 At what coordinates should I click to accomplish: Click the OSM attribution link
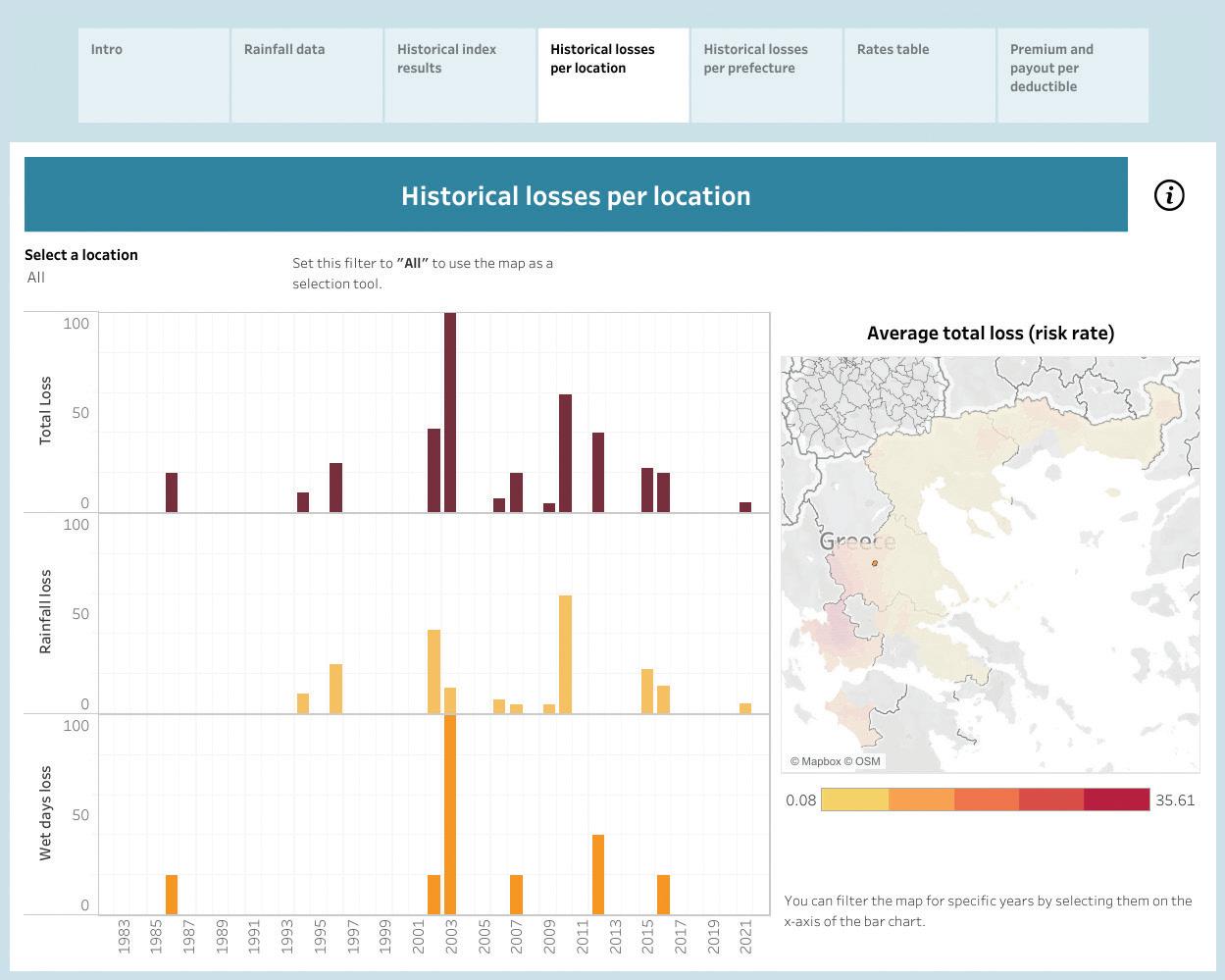(868, 761)
